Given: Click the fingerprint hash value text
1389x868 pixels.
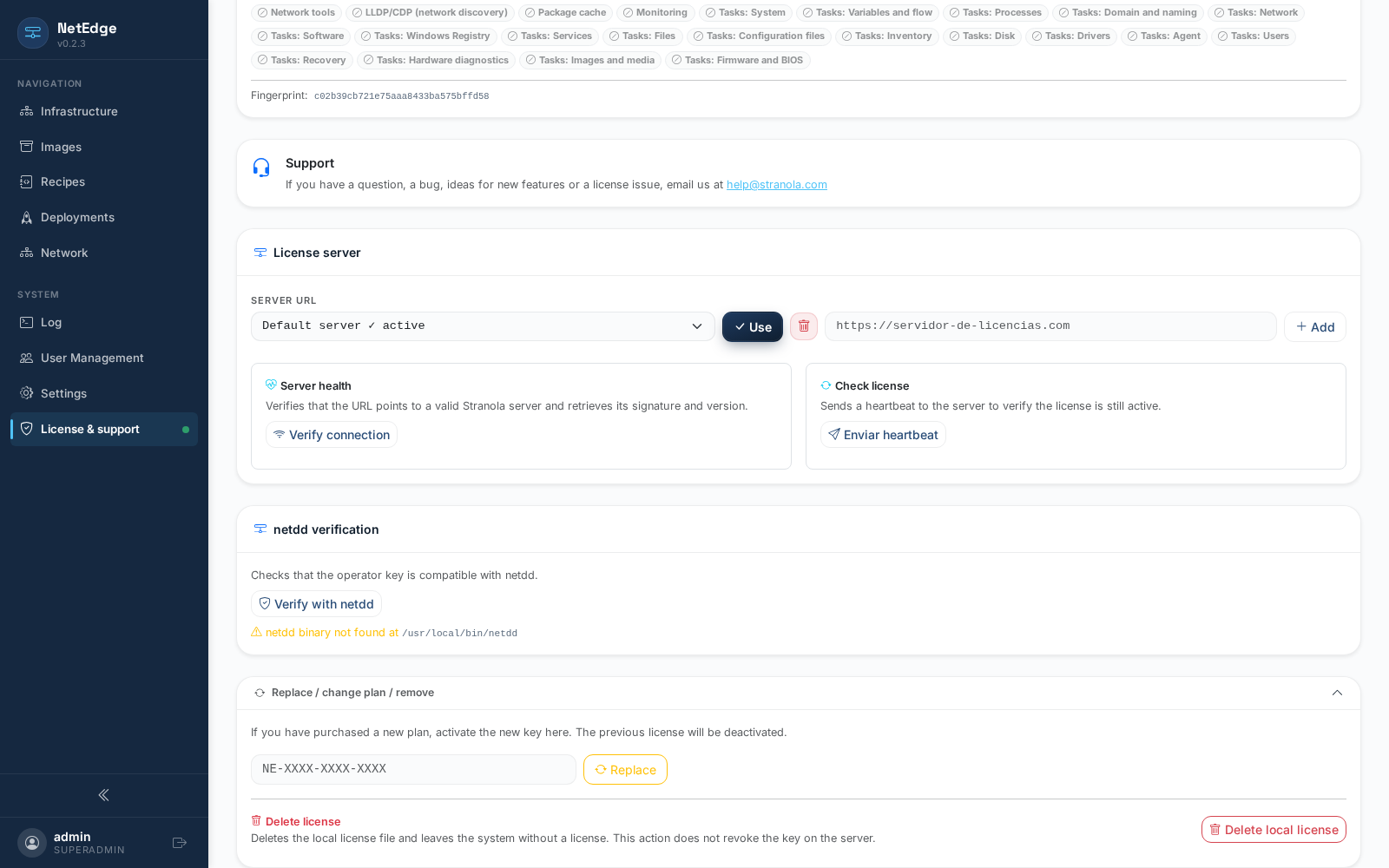Looking at the screenshot, I should (401, 96).
